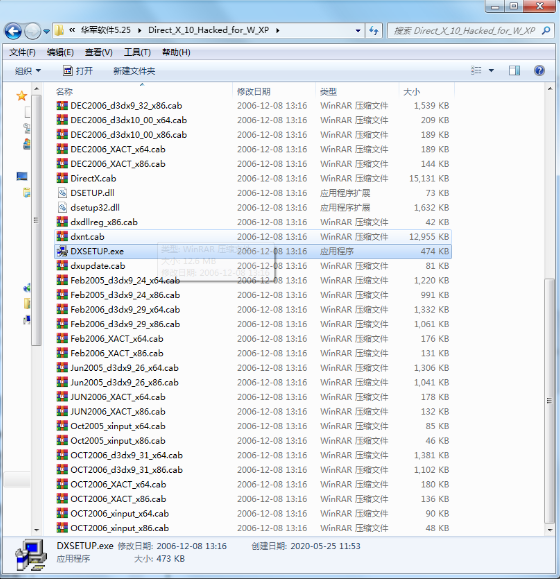
Task: Select OCT2006_xinput_x86.cab icon
Action: pyautogui.click(x=62, y=528)
